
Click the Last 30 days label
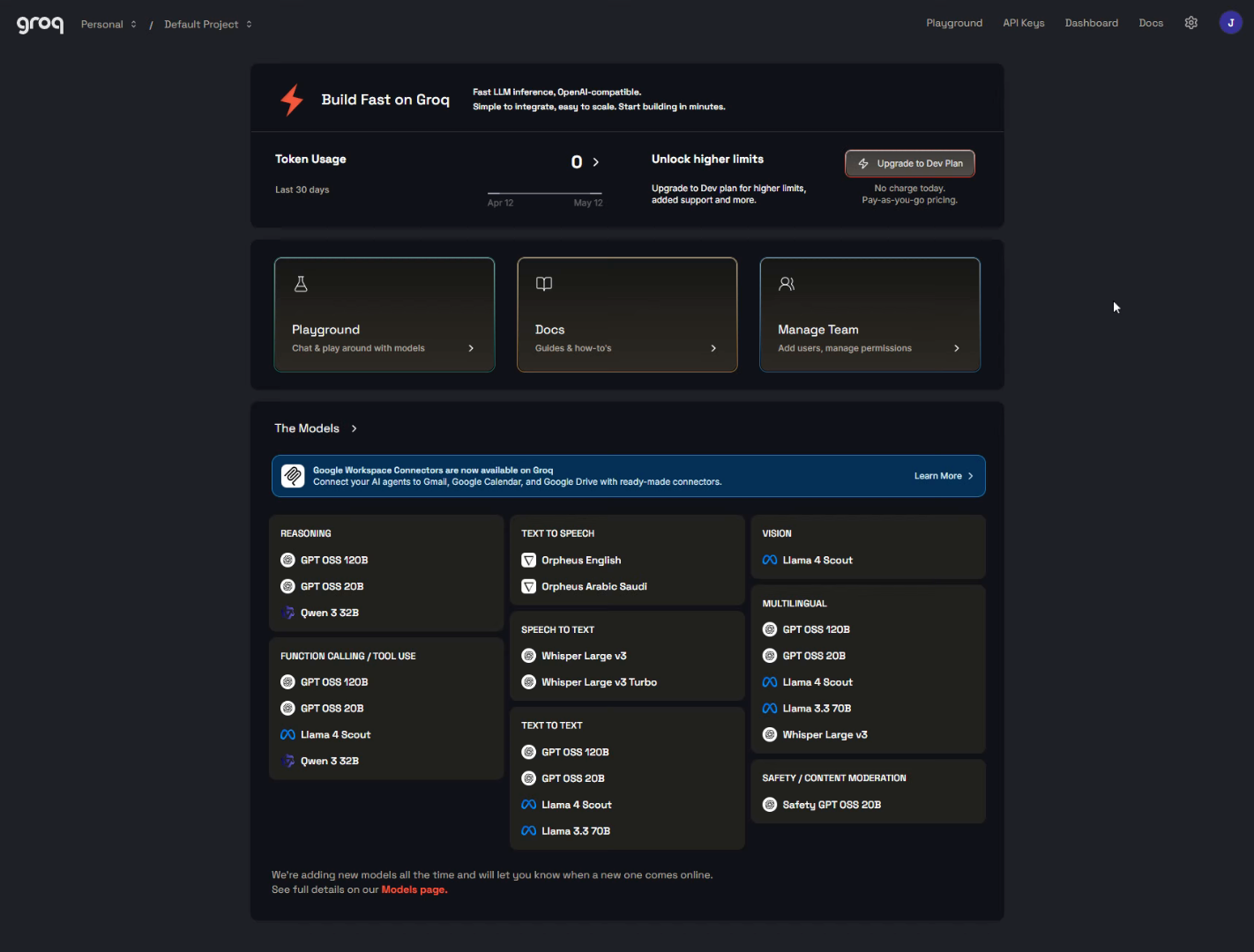click(x=302, y=190)
